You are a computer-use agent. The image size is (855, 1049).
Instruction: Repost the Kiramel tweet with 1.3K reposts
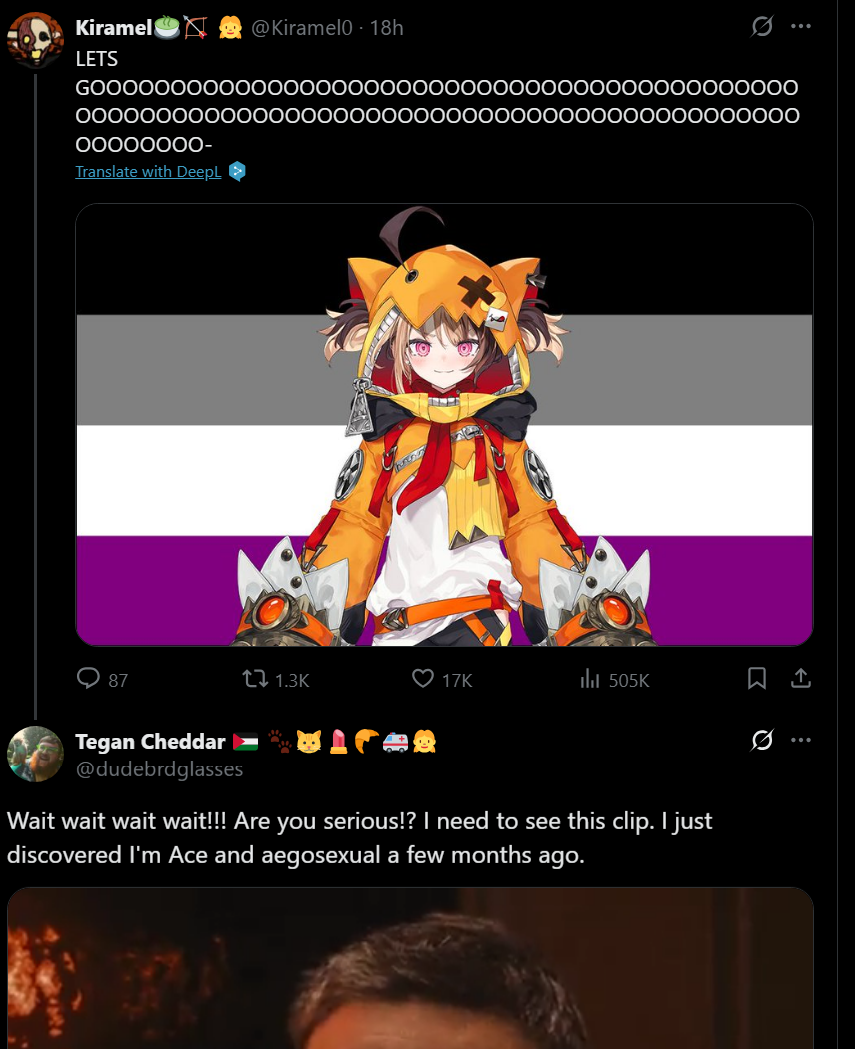tap(254, 679)
